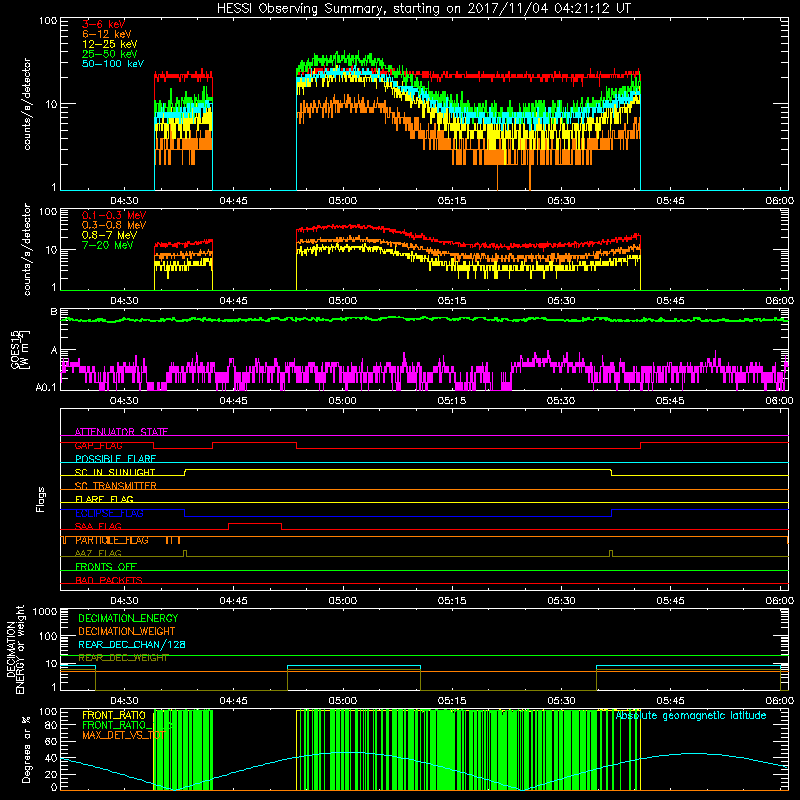The height and width of the screenshot is (800, 800).
Task: Select the BAD_PACKETS flag label
Action: coord(109,580)
